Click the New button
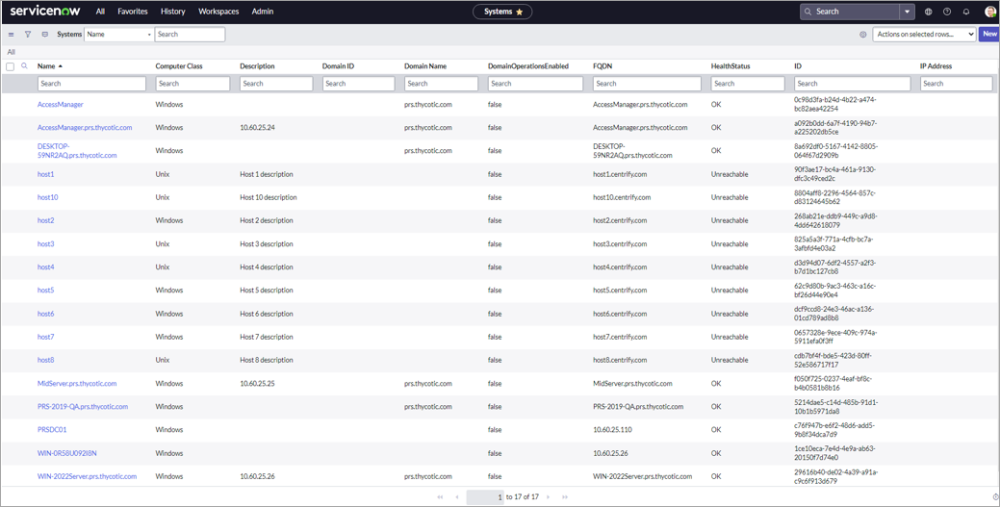 pyautogui.click(x=989, y=34)
